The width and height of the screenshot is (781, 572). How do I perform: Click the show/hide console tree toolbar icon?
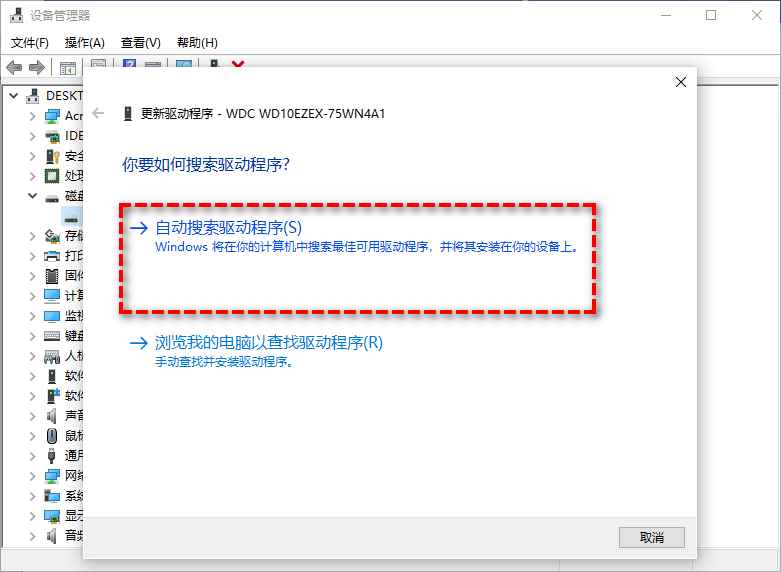pyautogui.click(x=67, y=67)
